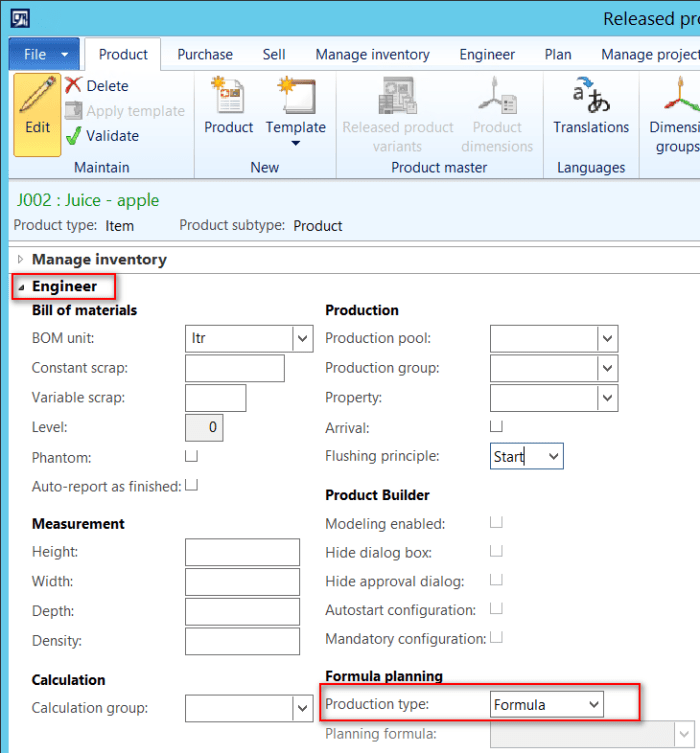Open the Property dropdown
700x753 pixels.
click(x=607, y=398)
